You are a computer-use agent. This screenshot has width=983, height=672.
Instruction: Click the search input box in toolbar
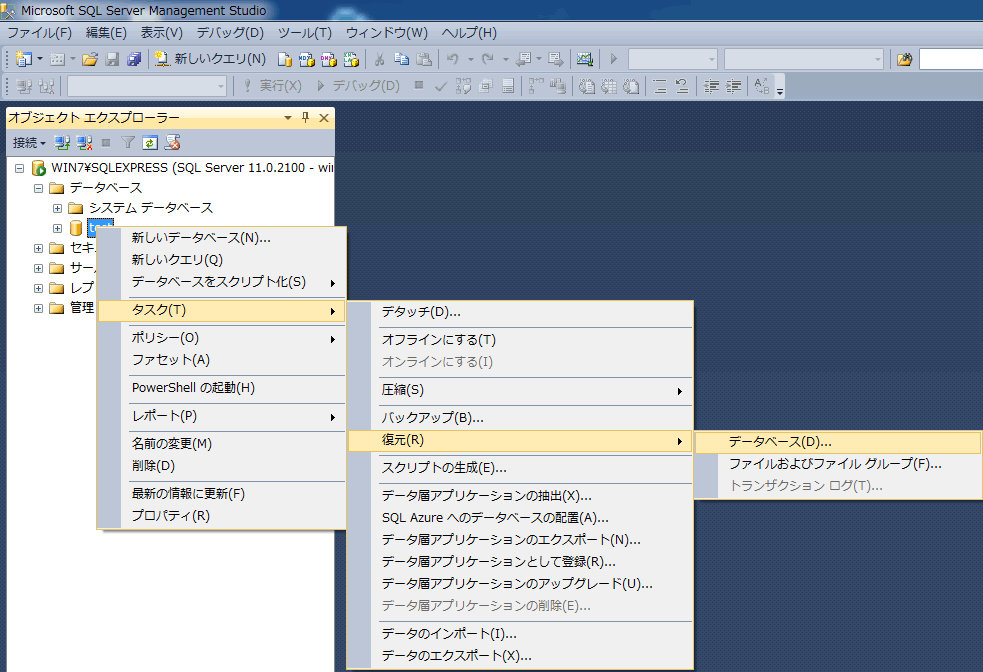[x=950, y=59]
